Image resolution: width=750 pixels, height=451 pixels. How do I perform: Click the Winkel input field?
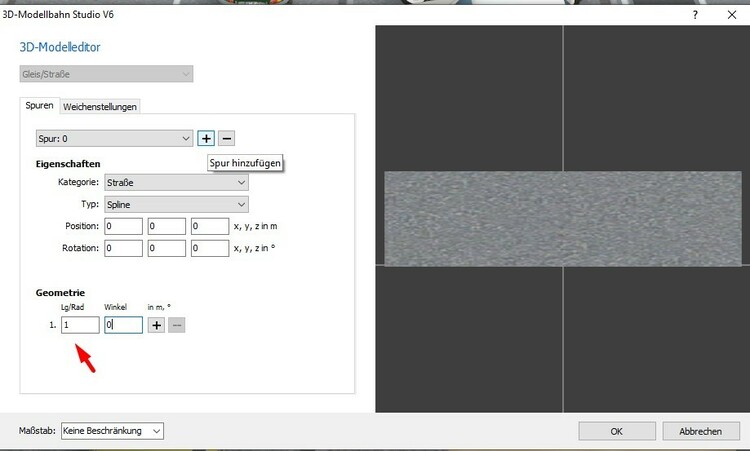123,325
